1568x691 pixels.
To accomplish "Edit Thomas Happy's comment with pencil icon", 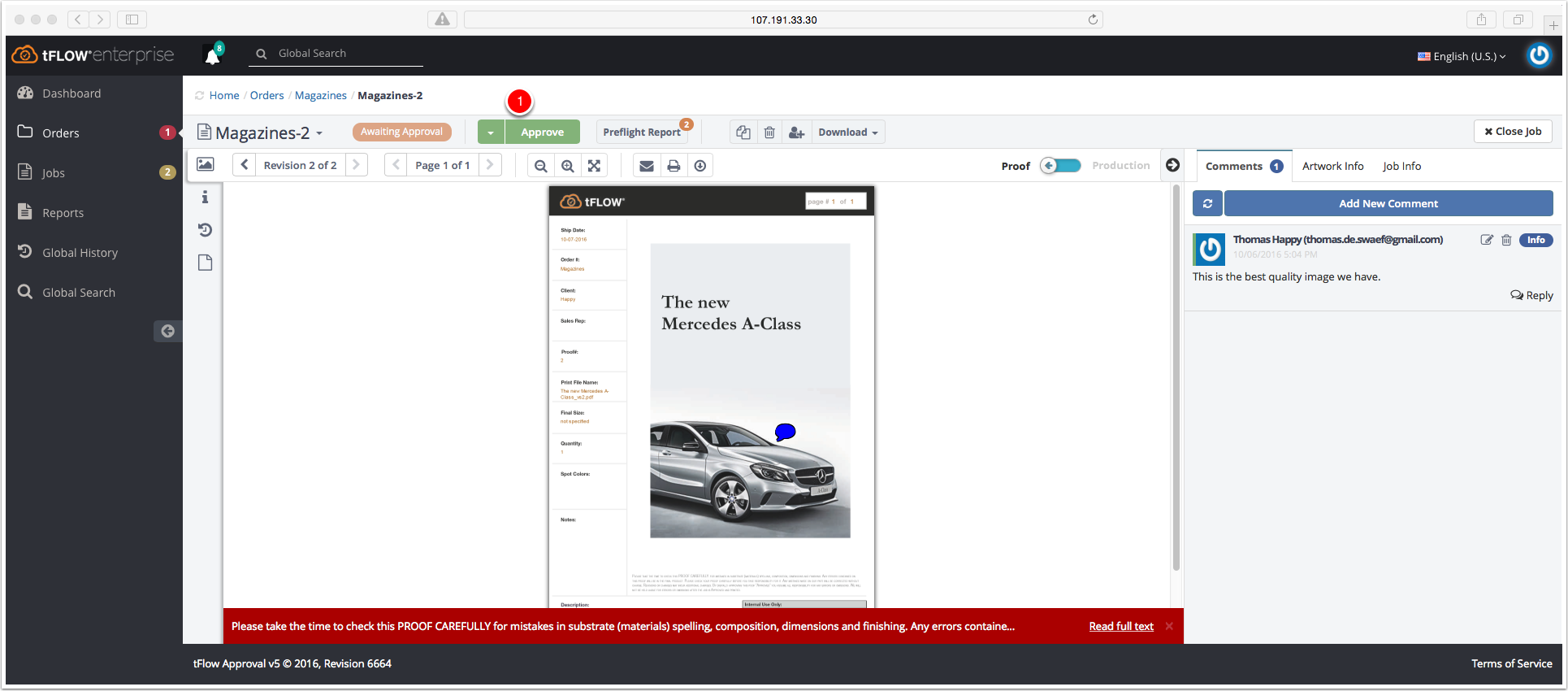I will (x=1486, y=240).
